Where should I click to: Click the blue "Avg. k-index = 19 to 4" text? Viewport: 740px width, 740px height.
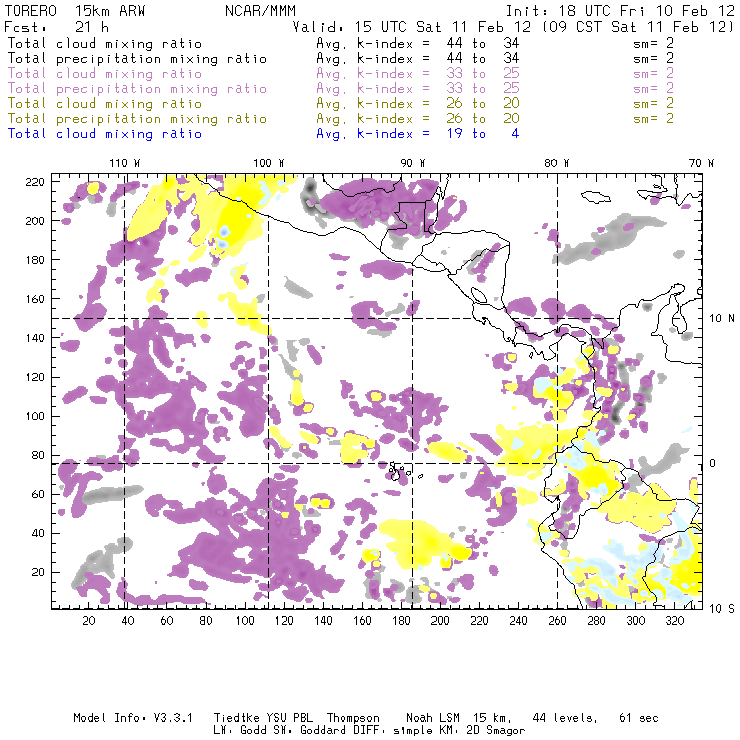click(x=418, y=134)
